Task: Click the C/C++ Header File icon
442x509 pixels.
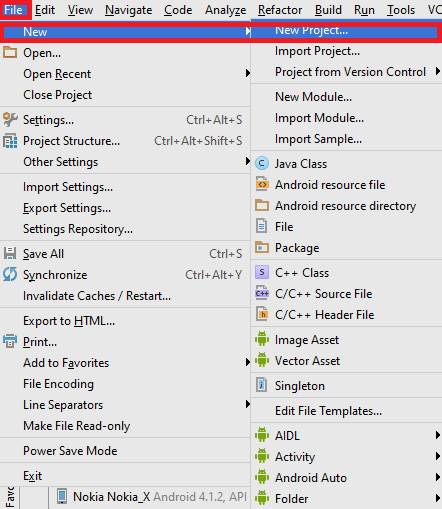Action: point(262,314)
